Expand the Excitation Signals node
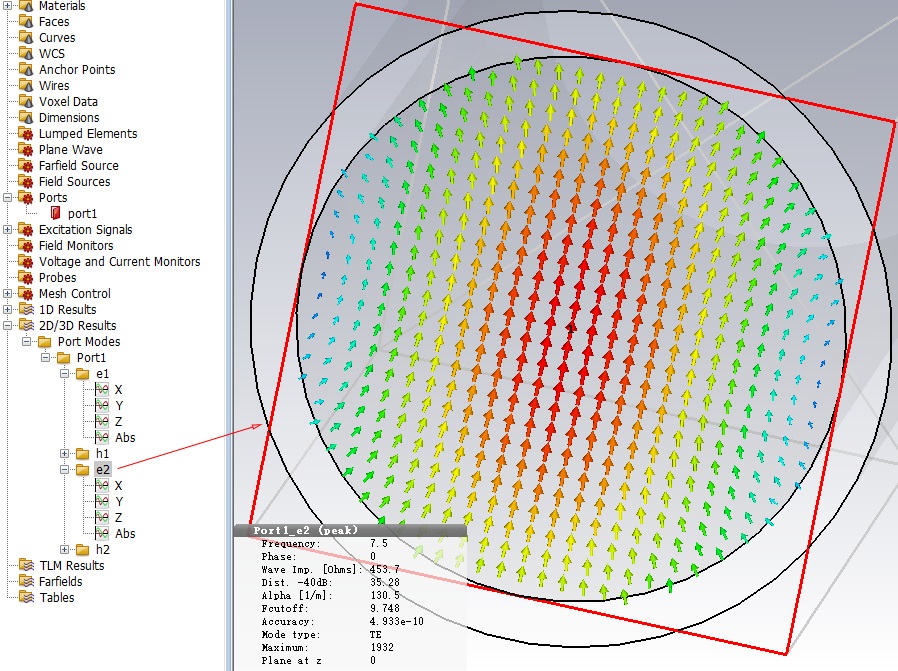 tap(7, 230)
